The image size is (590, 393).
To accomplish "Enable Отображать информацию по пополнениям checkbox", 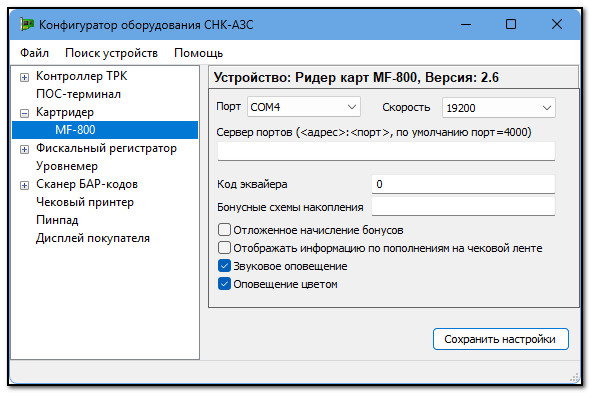I will coord(224,248).
